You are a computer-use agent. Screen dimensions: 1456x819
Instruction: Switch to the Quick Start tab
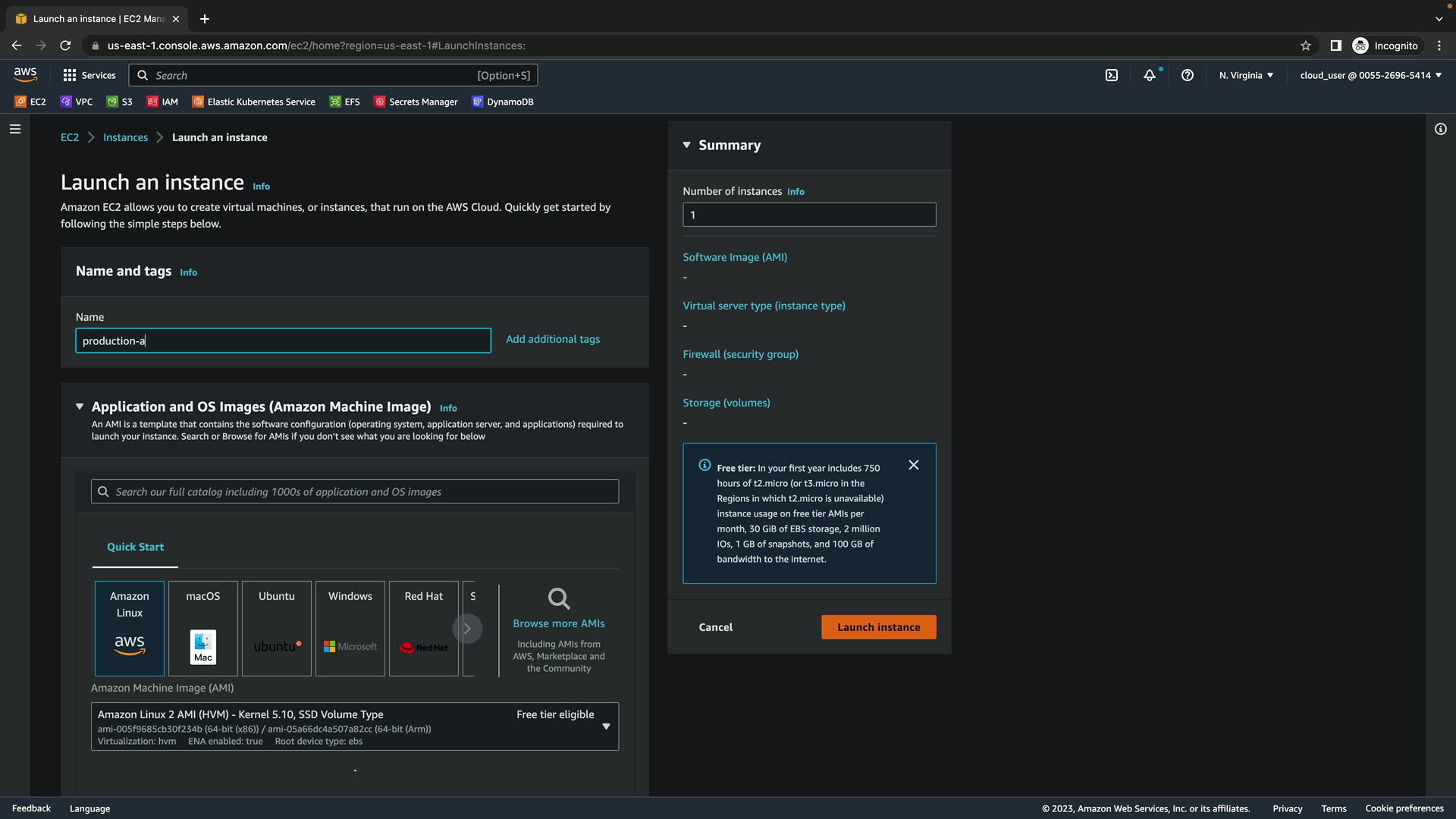tap(135, 547)
